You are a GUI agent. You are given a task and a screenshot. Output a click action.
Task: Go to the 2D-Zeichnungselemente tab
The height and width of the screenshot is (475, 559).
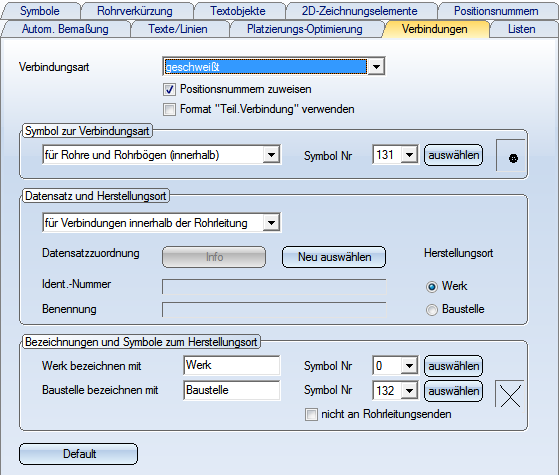[359, 10]
